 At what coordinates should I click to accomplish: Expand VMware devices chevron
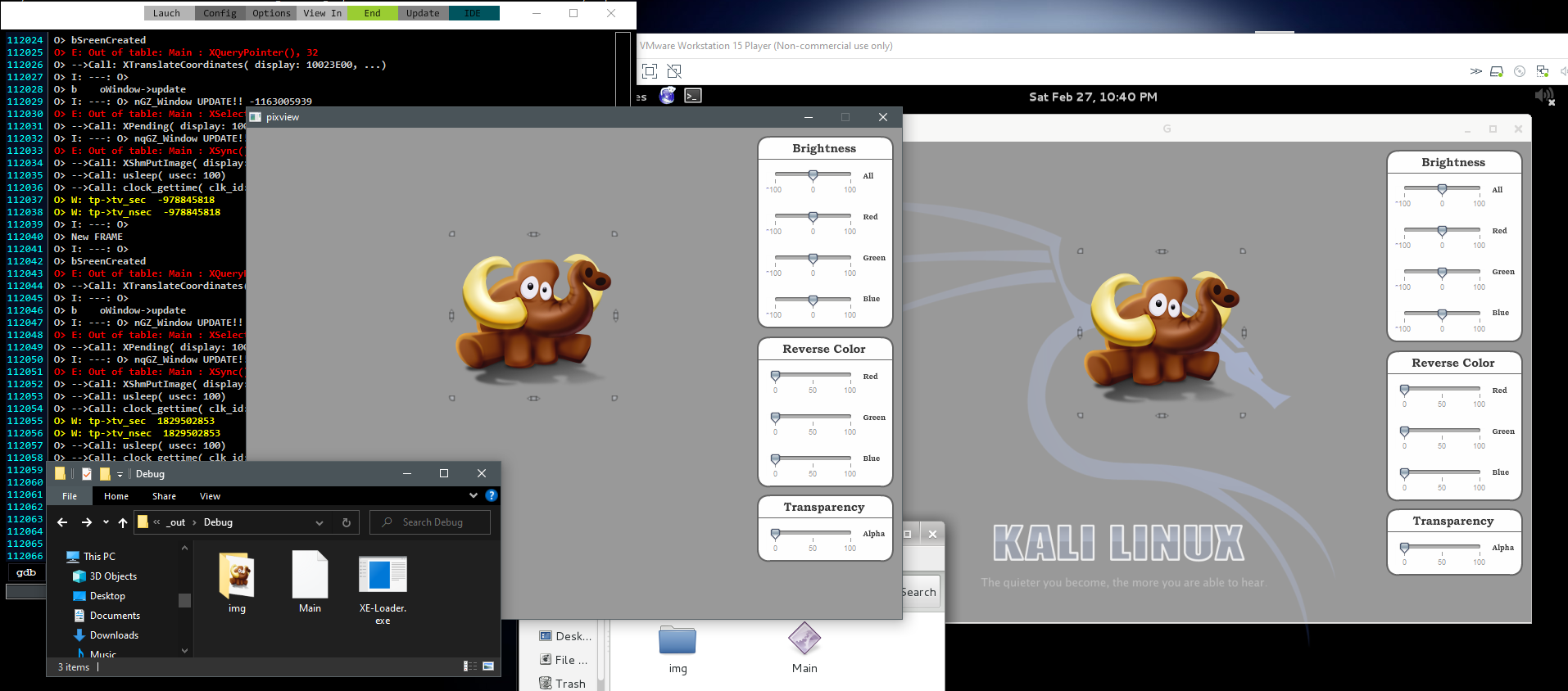point(1475,71)
